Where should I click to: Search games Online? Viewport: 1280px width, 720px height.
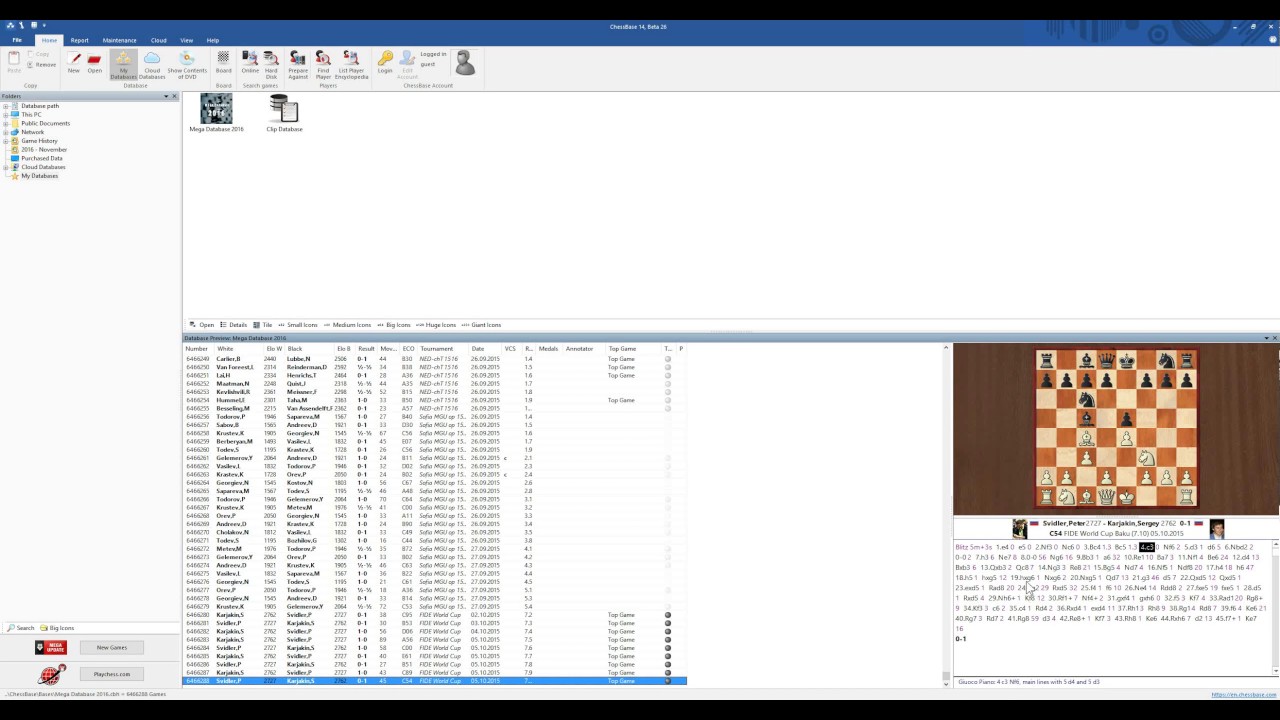[x=250, y=63]
